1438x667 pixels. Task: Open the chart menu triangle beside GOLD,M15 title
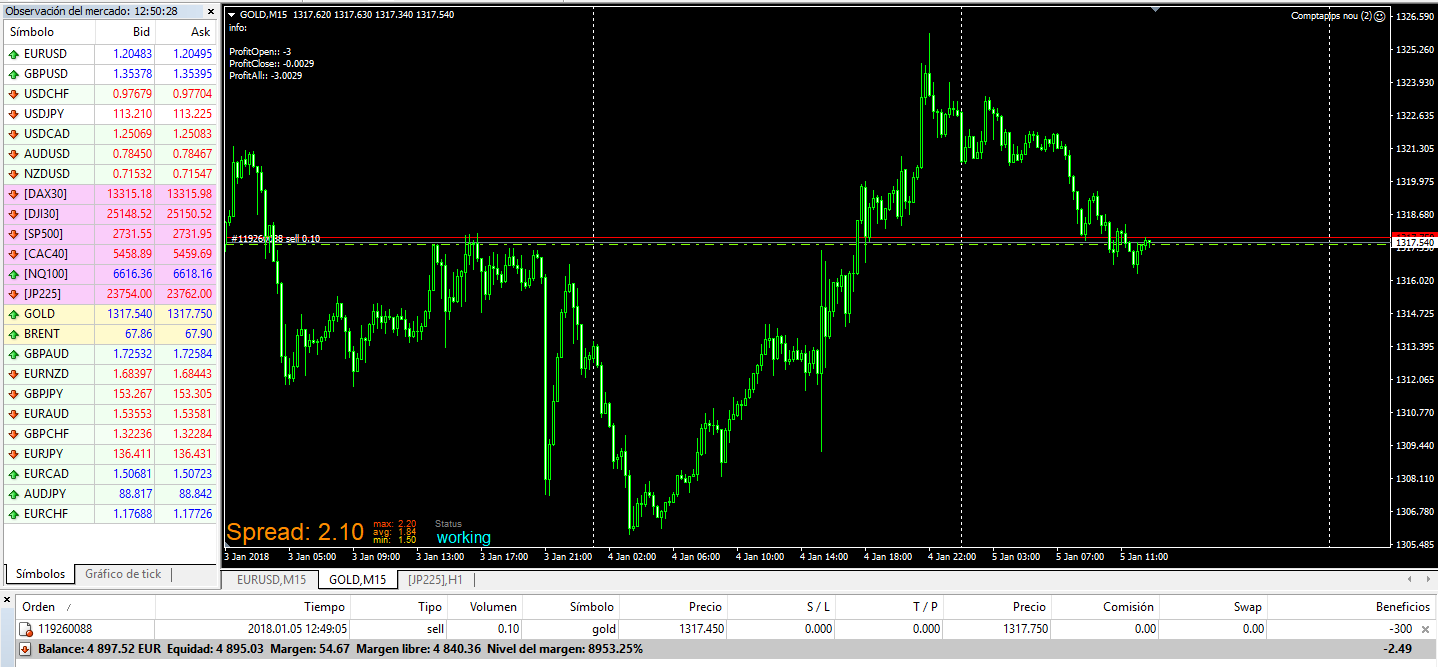(x=232, y=15)
